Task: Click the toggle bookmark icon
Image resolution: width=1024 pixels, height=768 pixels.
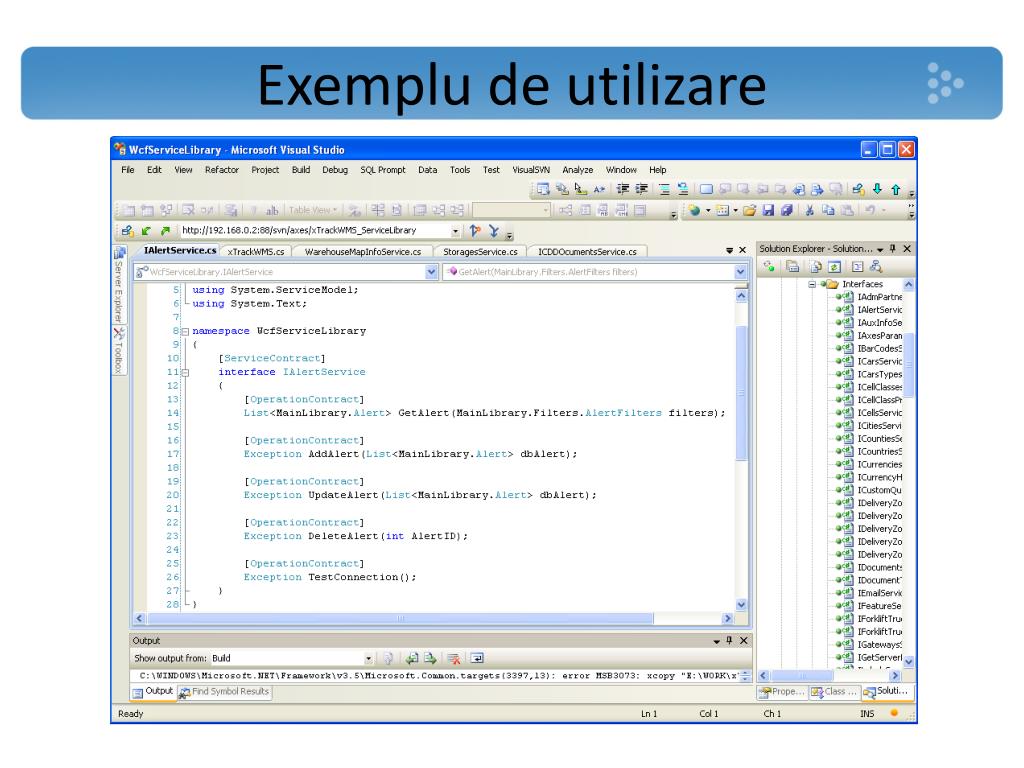Action: [x=706, y=189]
